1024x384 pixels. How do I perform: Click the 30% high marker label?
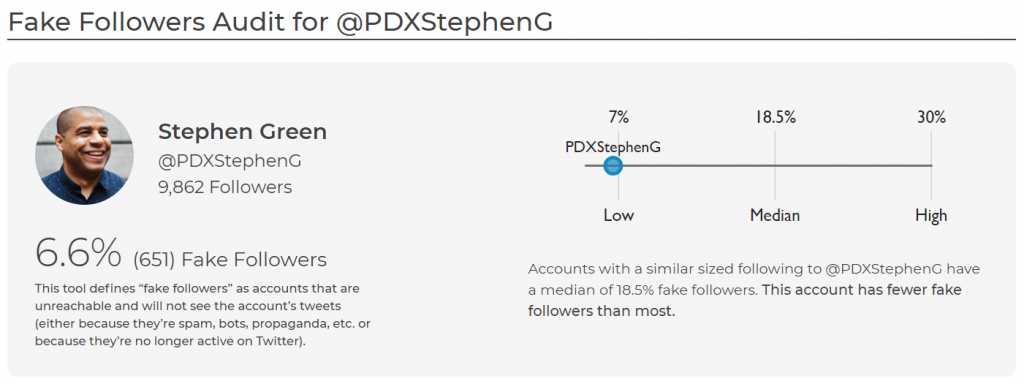pos(931,118)
